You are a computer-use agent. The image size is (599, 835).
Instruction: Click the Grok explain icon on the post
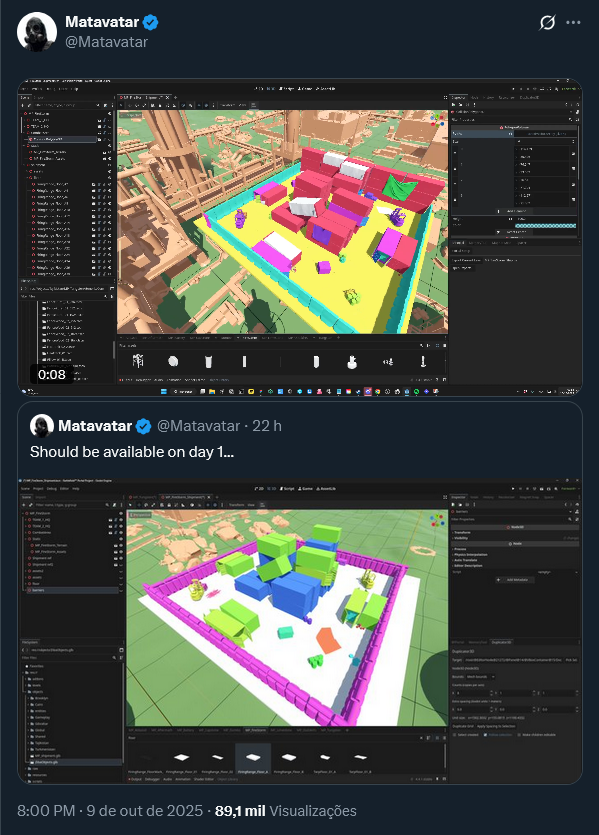click(547, 22)
